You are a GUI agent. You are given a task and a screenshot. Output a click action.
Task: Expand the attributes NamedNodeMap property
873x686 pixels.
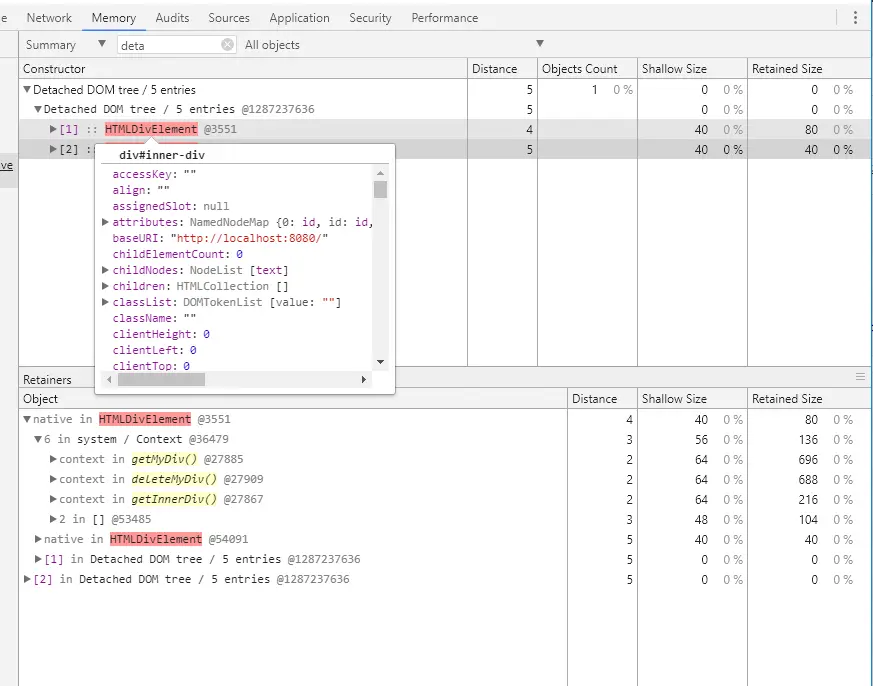coord(105,222)
